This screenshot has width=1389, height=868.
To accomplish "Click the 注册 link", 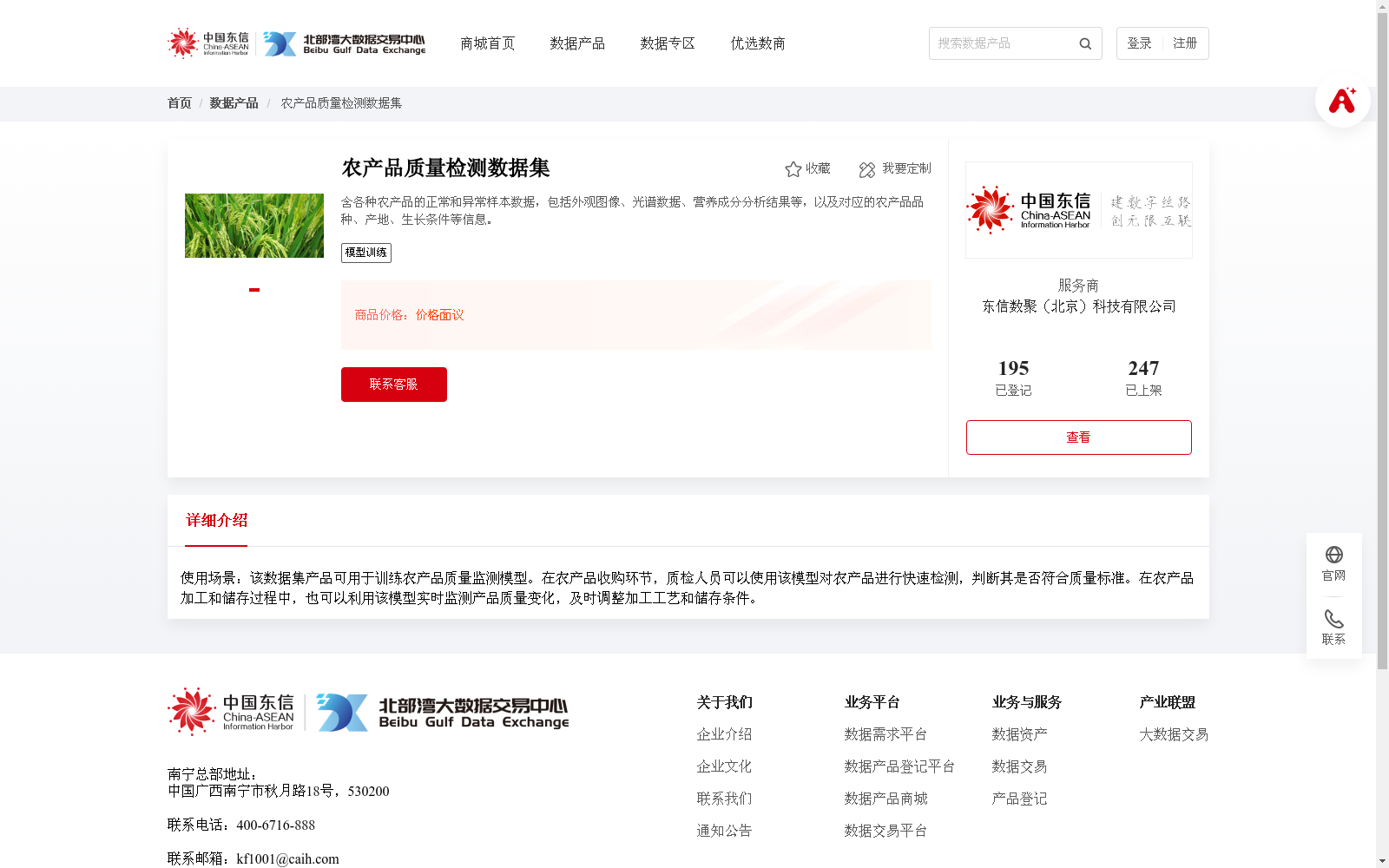I will (x=1185, y=43).
